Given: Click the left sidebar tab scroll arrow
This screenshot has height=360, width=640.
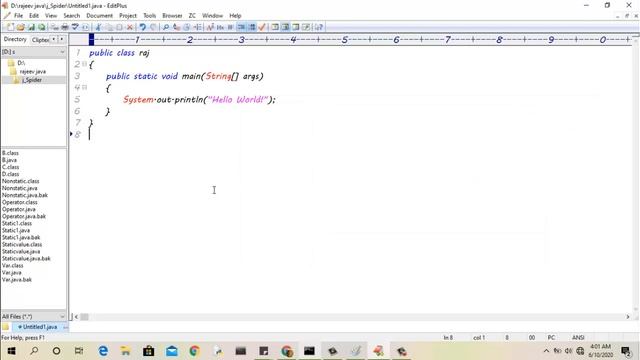Looking at the screenshot, I should pyautogui.click(x=54, y=40).
